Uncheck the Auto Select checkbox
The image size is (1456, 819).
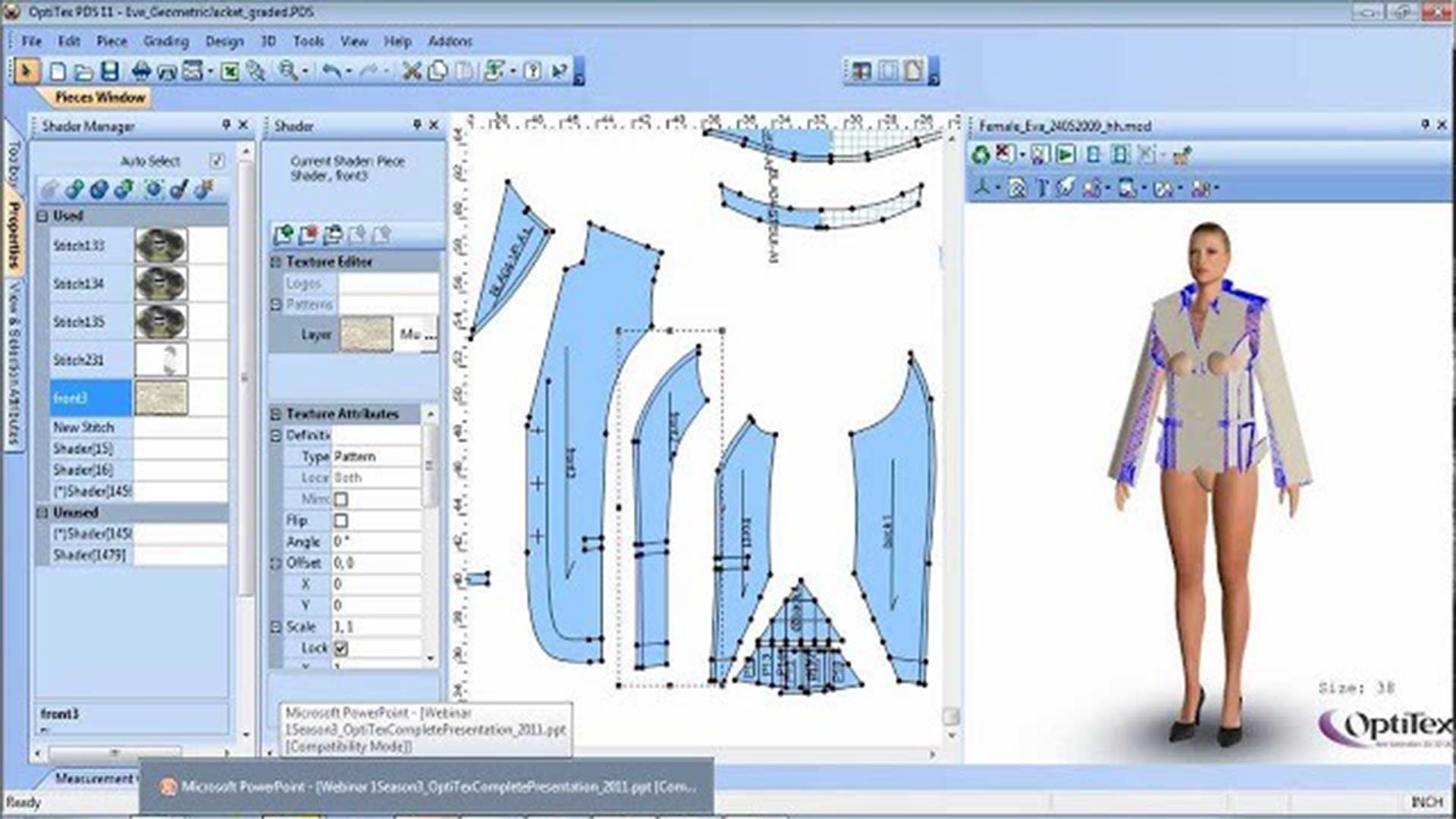217,161
